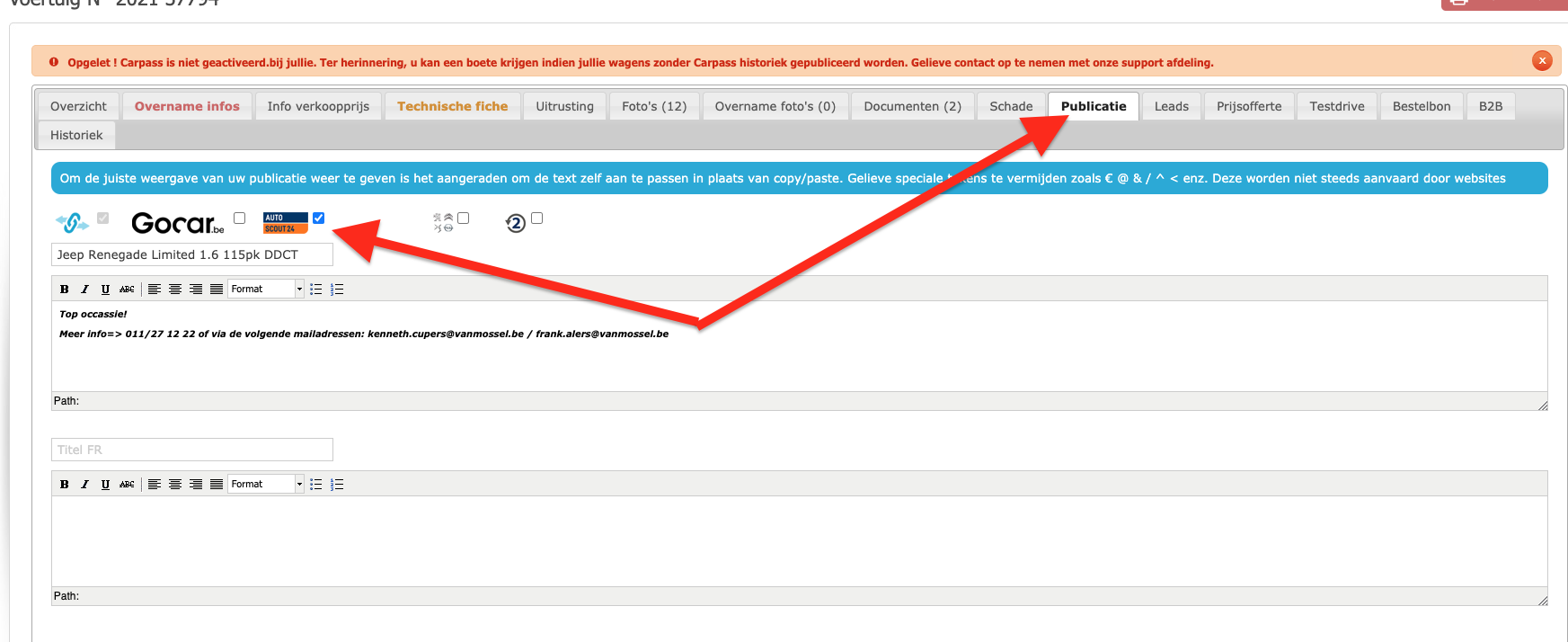Toggle Italic in the first editor toolbar
This screenshot has width=1568, height=642.
pos(84,289)
